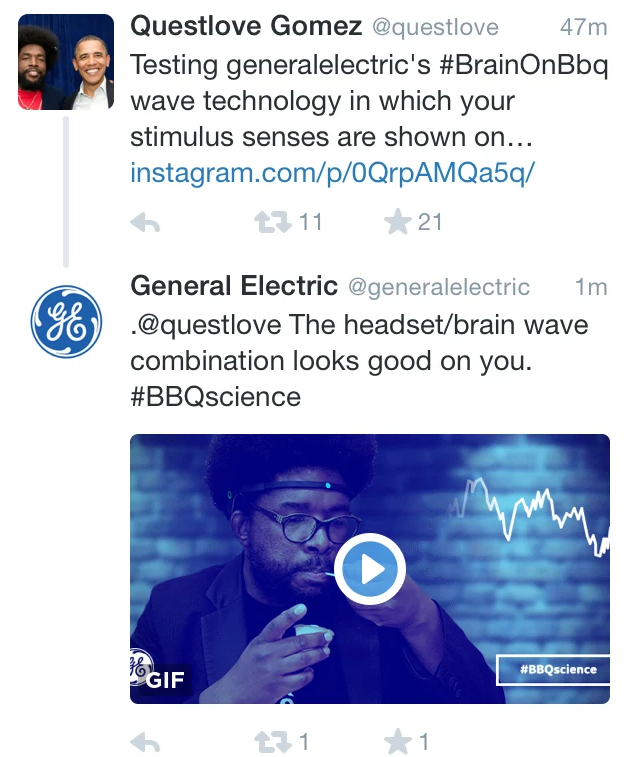This screenshot has height=757, width=631.
Task: Open the 1m timestamp on GE's tweet
Action: pos(590,287)
